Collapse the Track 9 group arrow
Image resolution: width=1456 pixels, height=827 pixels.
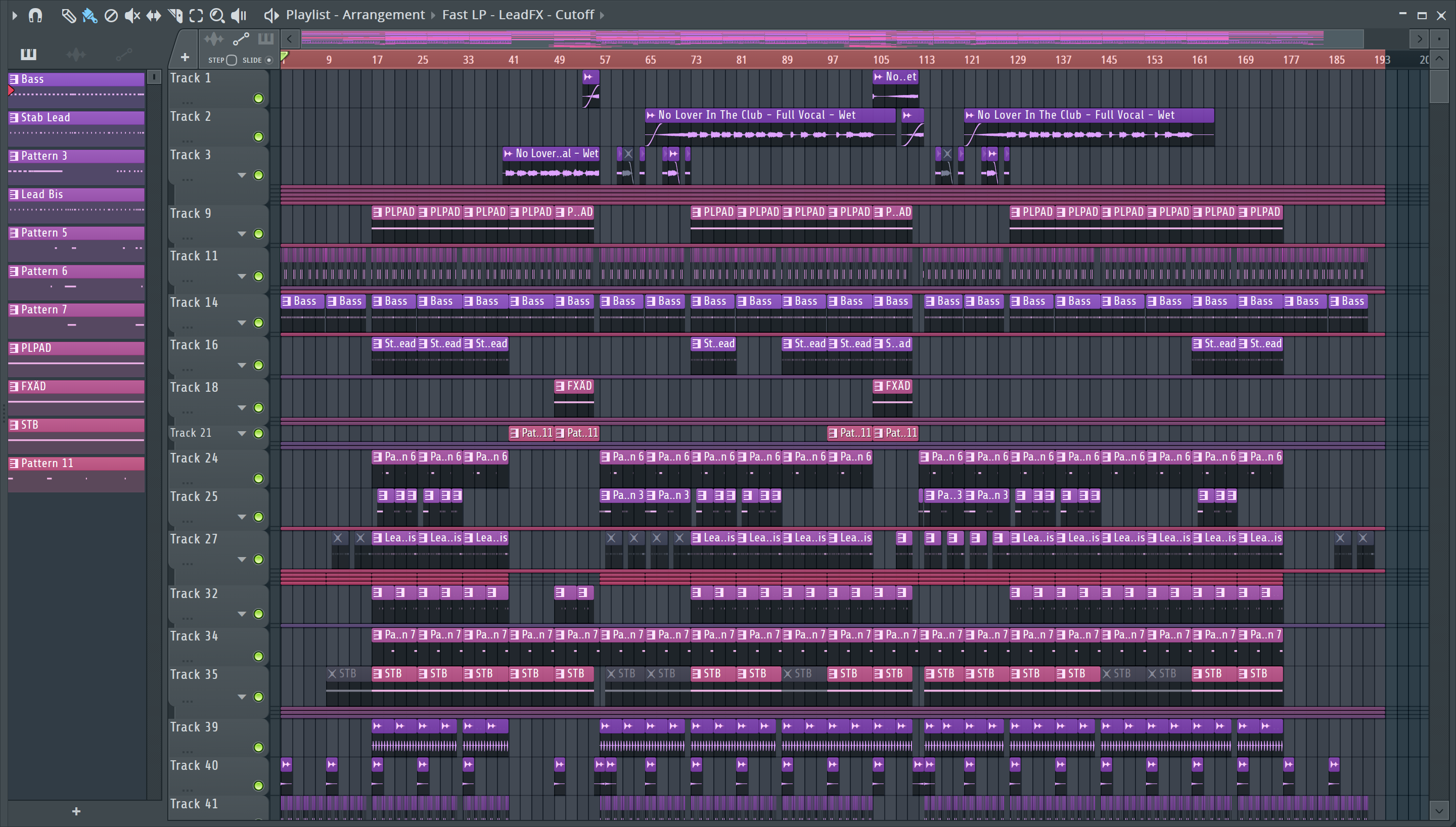(242, 234)
